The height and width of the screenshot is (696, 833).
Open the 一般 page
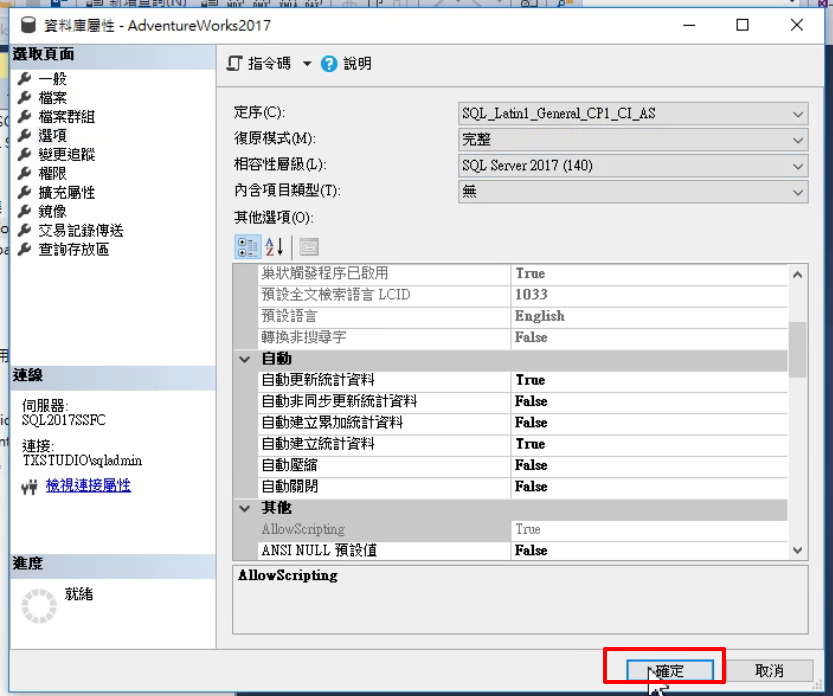53,79
